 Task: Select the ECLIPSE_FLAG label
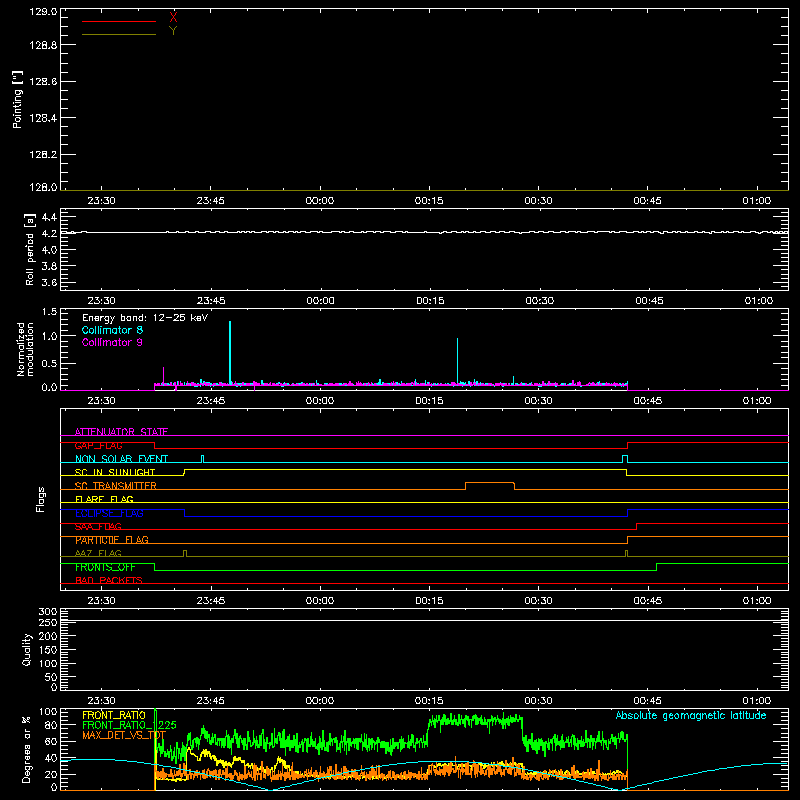[109, 513]
